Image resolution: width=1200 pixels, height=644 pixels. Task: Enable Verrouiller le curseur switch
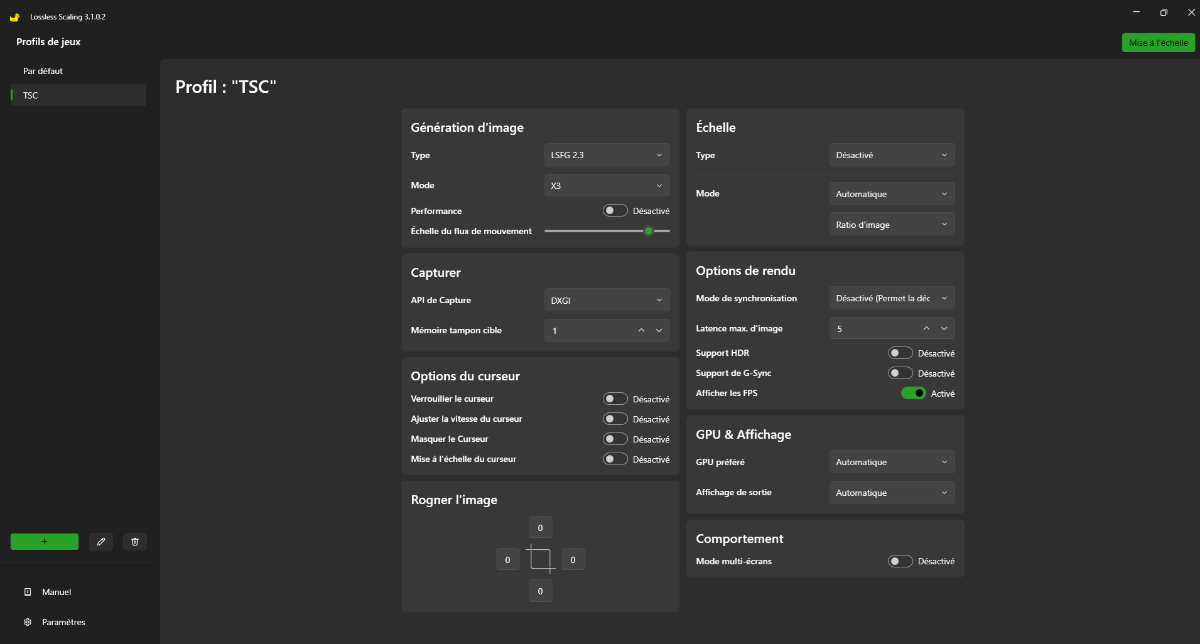click(x=616, y=399)
